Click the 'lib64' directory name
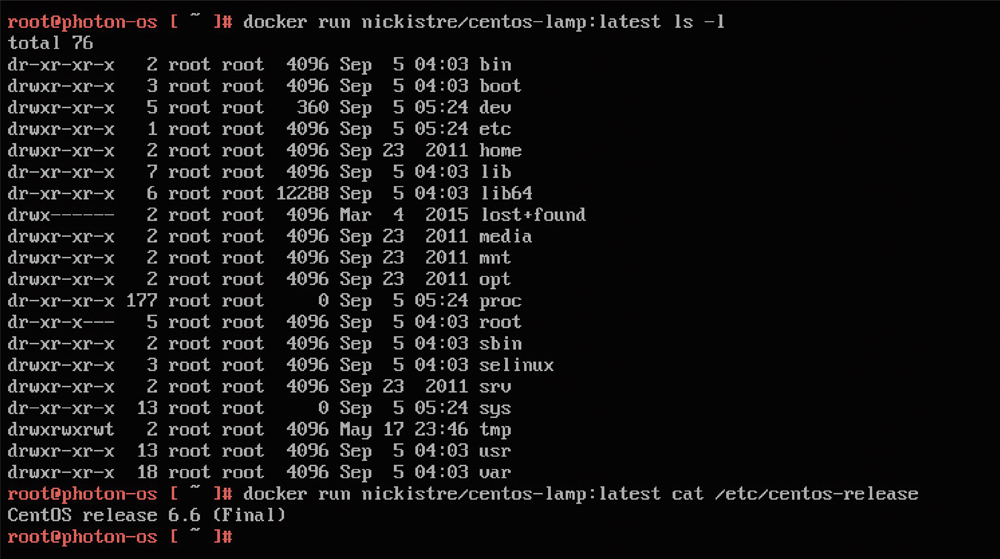 coord(506,193)
